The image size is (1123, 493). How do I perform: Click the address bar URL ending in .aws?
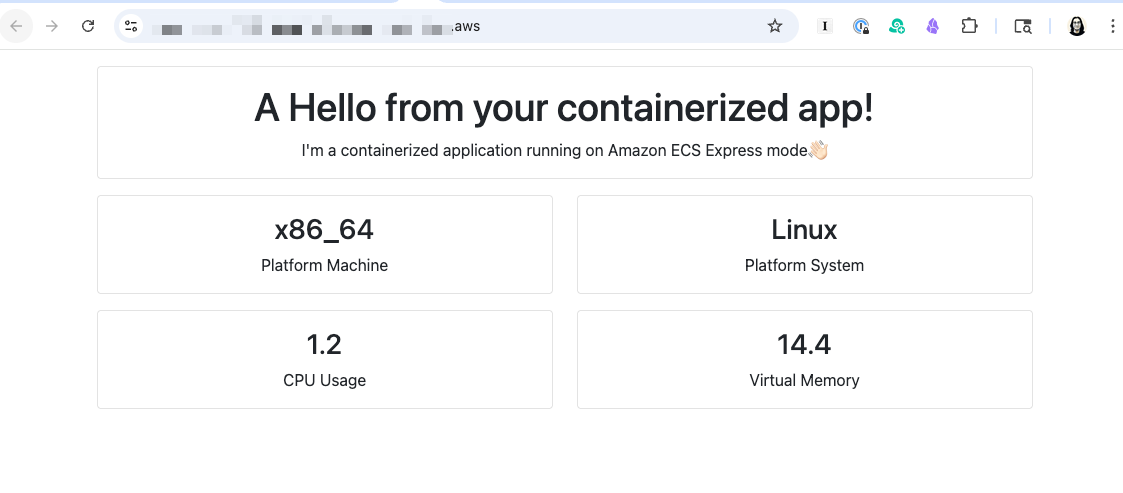tap(450, 26)
